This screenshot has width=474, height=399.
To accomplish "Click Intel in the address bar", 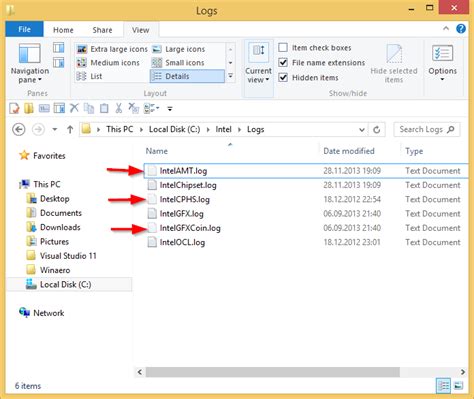I will [223, 129].
